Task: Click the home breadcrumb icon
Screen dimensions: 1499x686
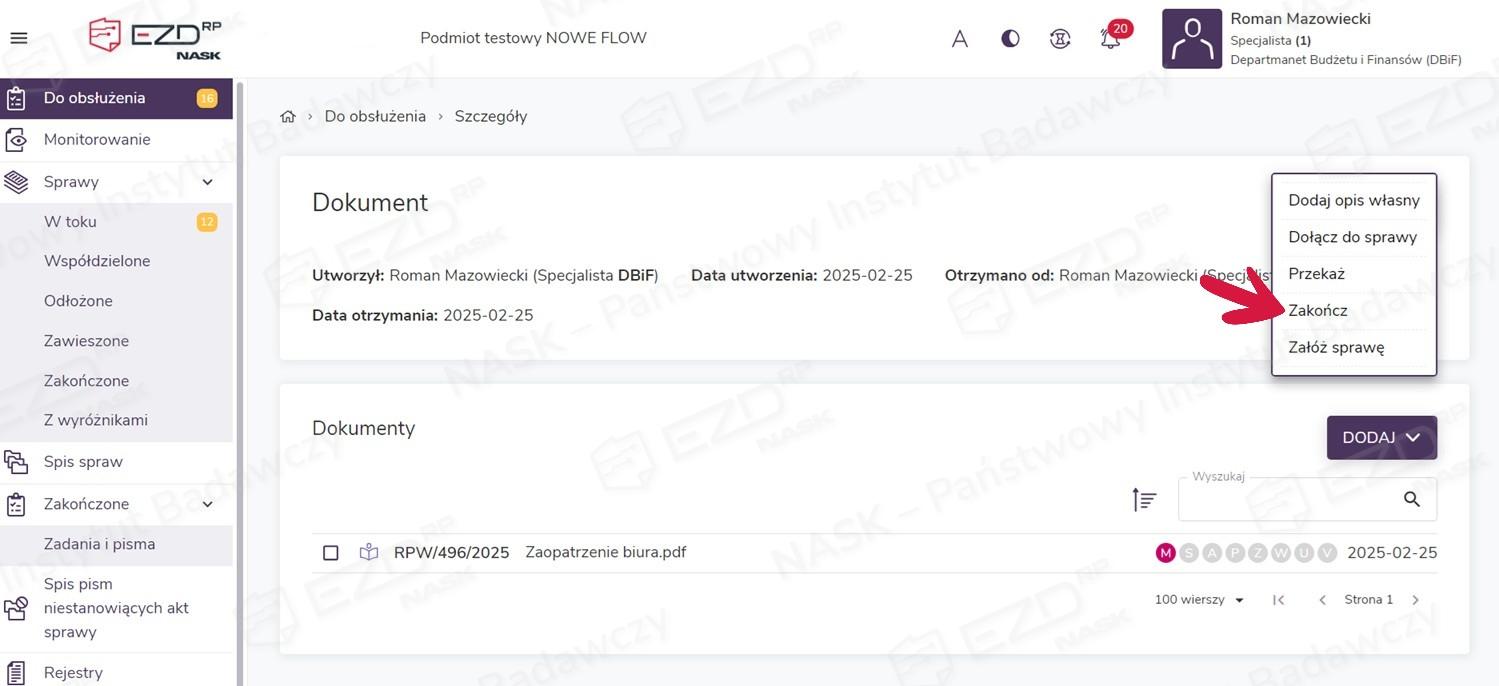Action: coord(288,117)
